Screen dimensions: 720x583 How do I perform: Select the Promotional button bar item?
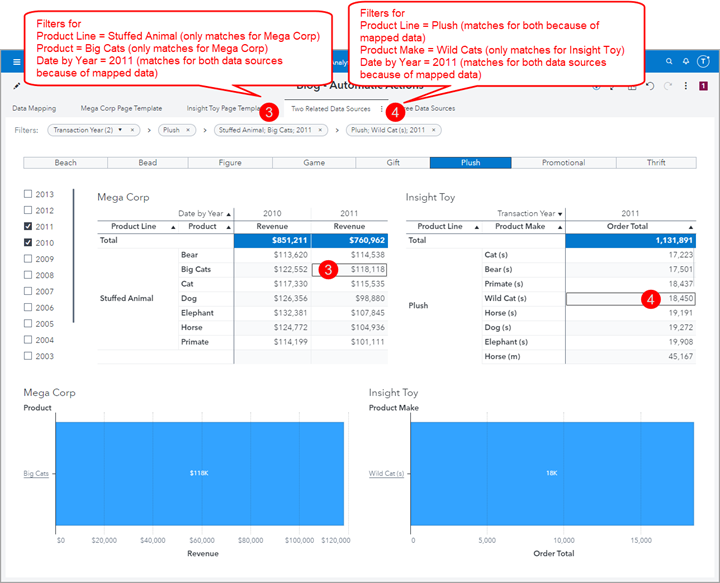coord(563,163)
